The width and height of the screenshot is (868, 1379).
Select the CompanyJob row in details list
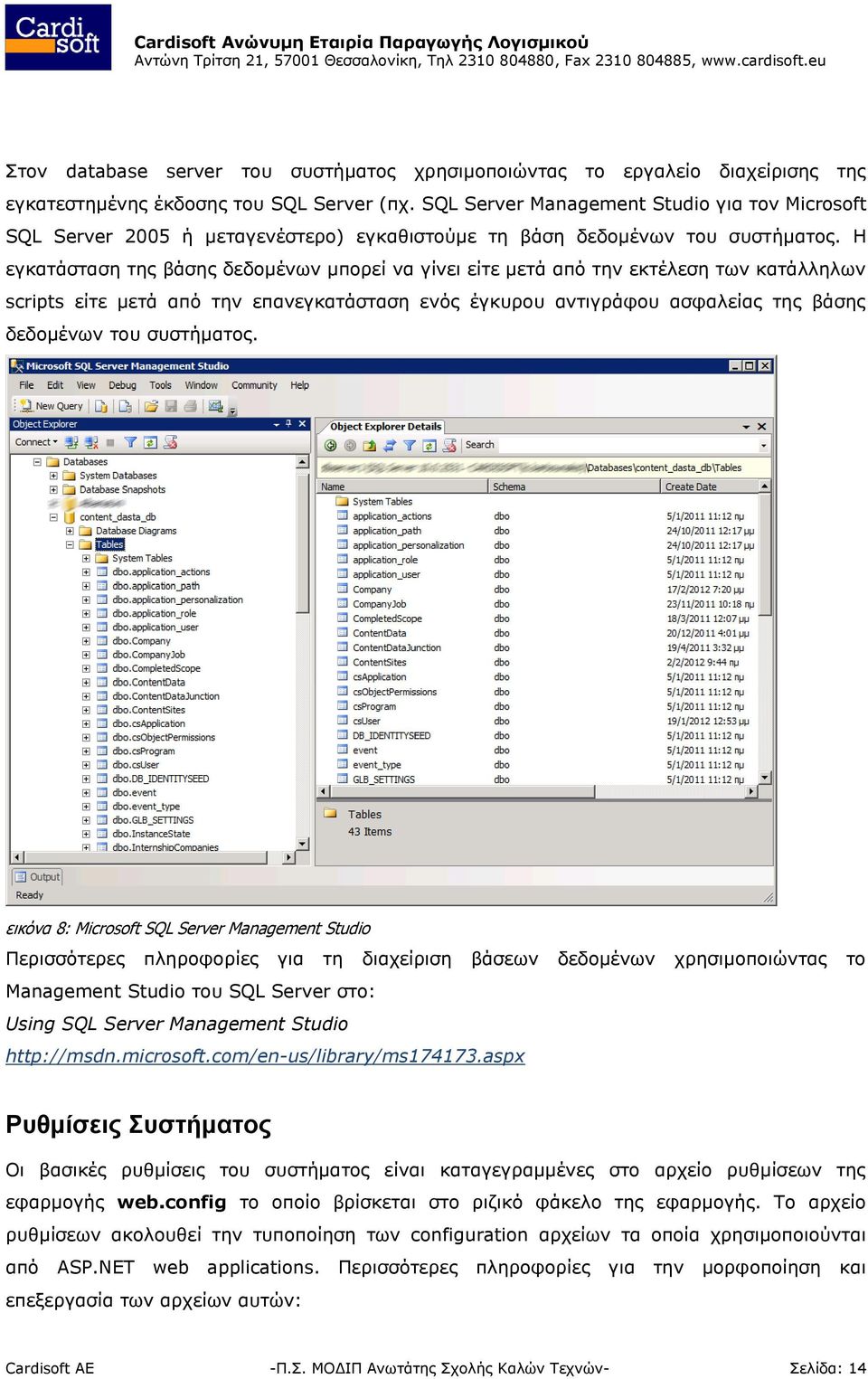[379, 604]
